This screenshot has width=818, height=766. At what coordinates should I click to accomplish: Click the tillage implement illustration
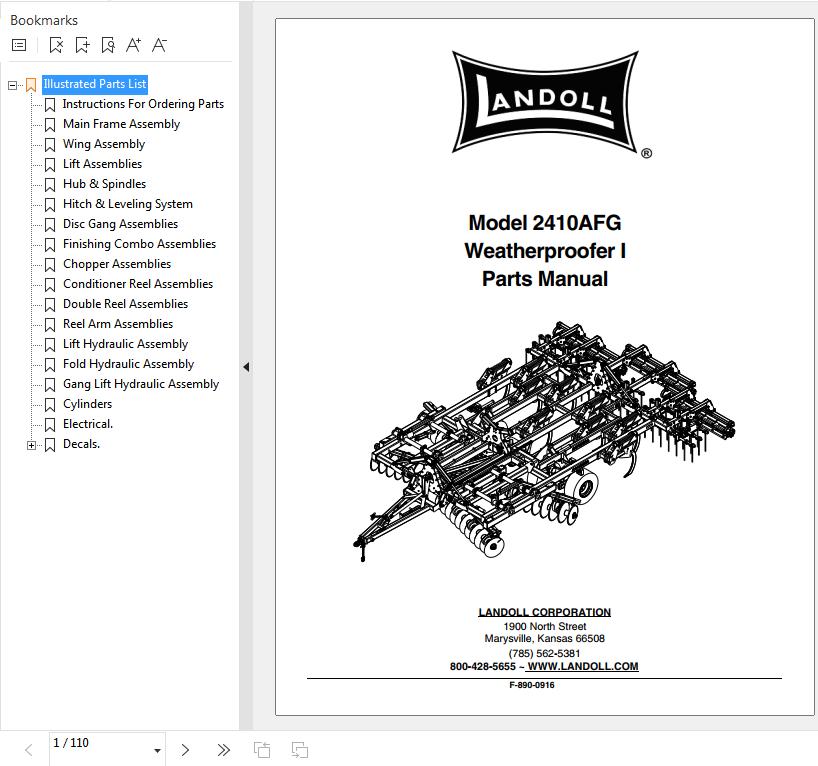[x=544, y=441]
